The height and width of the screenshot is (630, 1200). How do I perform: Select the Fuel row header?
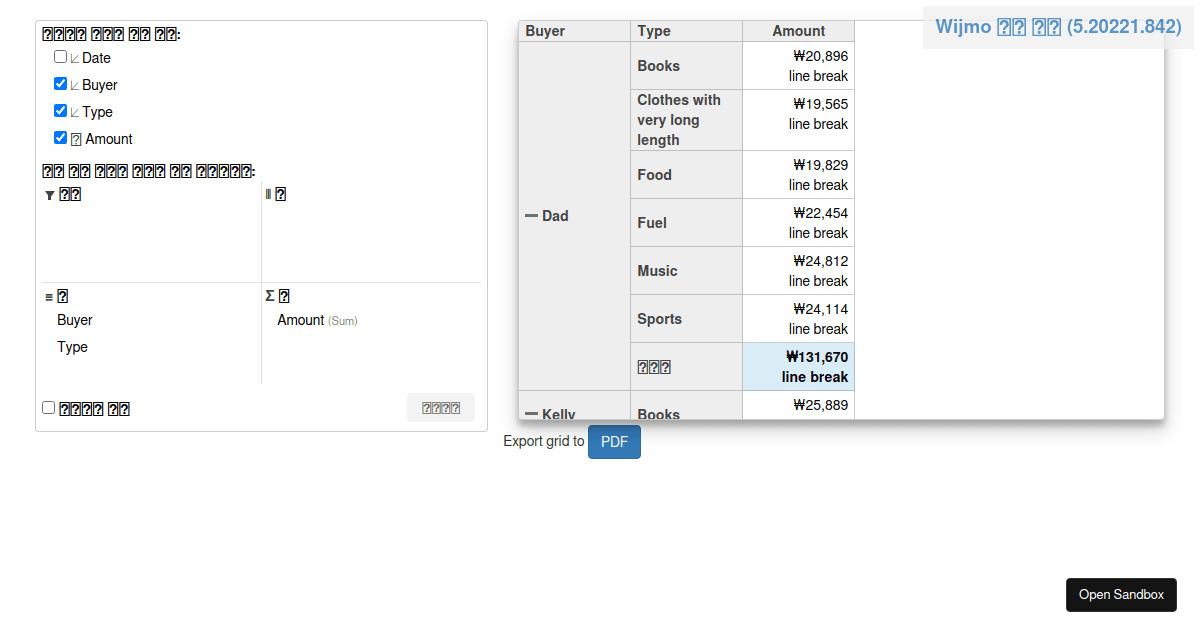tap(687, 223)
